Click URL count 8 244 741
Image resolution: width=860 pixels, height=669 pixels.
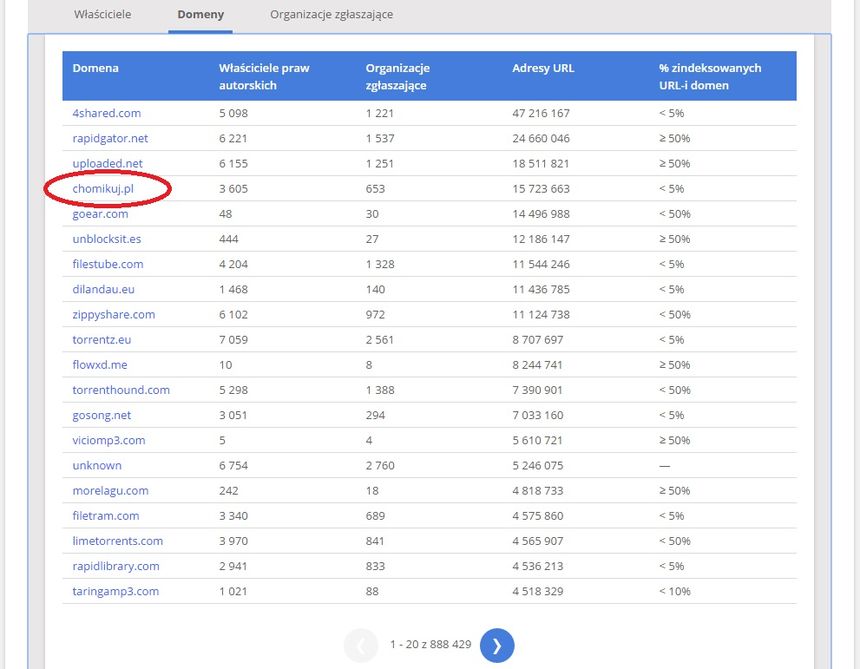(x=538, y=365)
